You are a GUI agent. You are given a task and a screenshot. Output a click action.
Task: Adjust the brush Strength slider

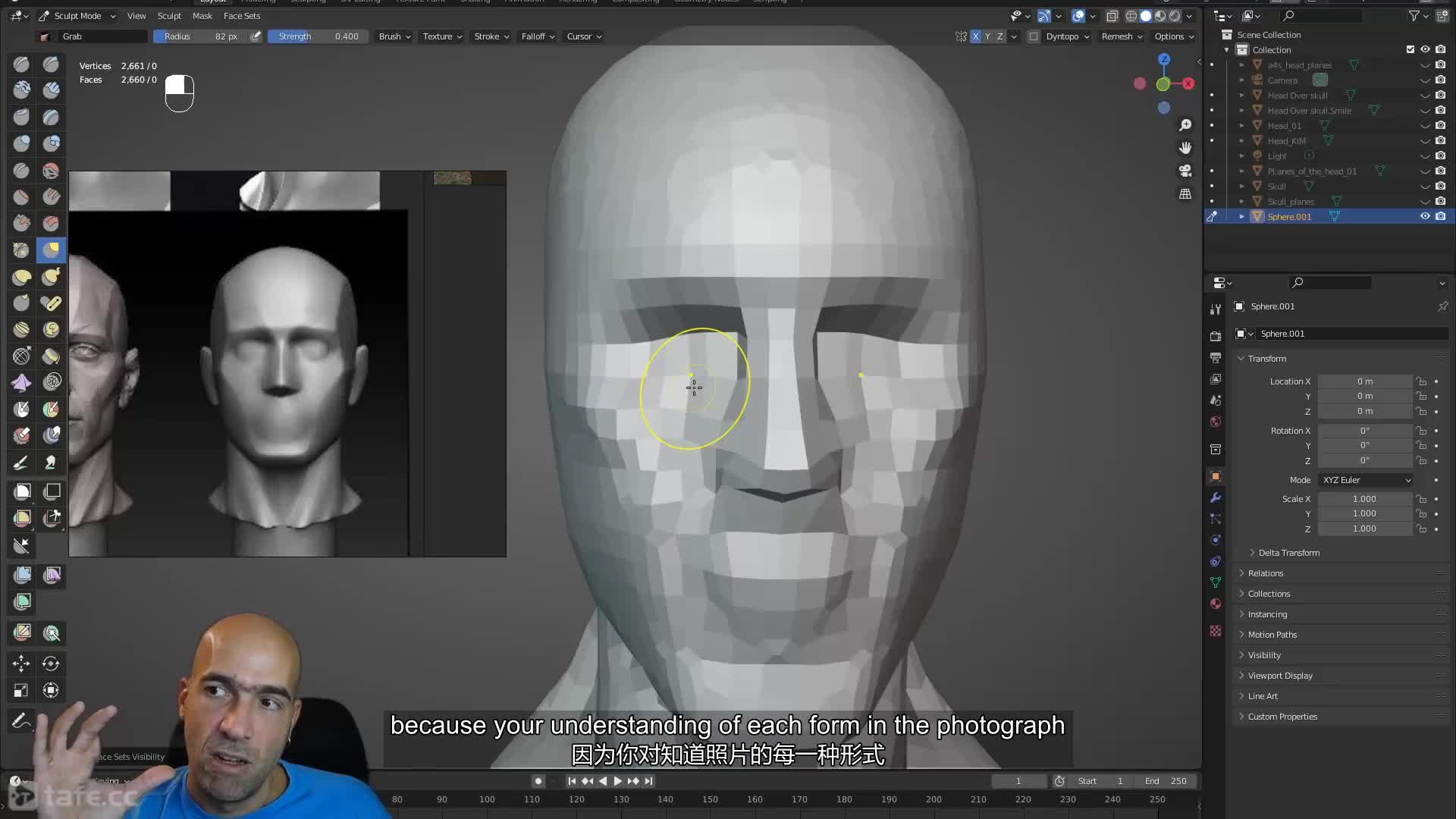click(318, 36)
